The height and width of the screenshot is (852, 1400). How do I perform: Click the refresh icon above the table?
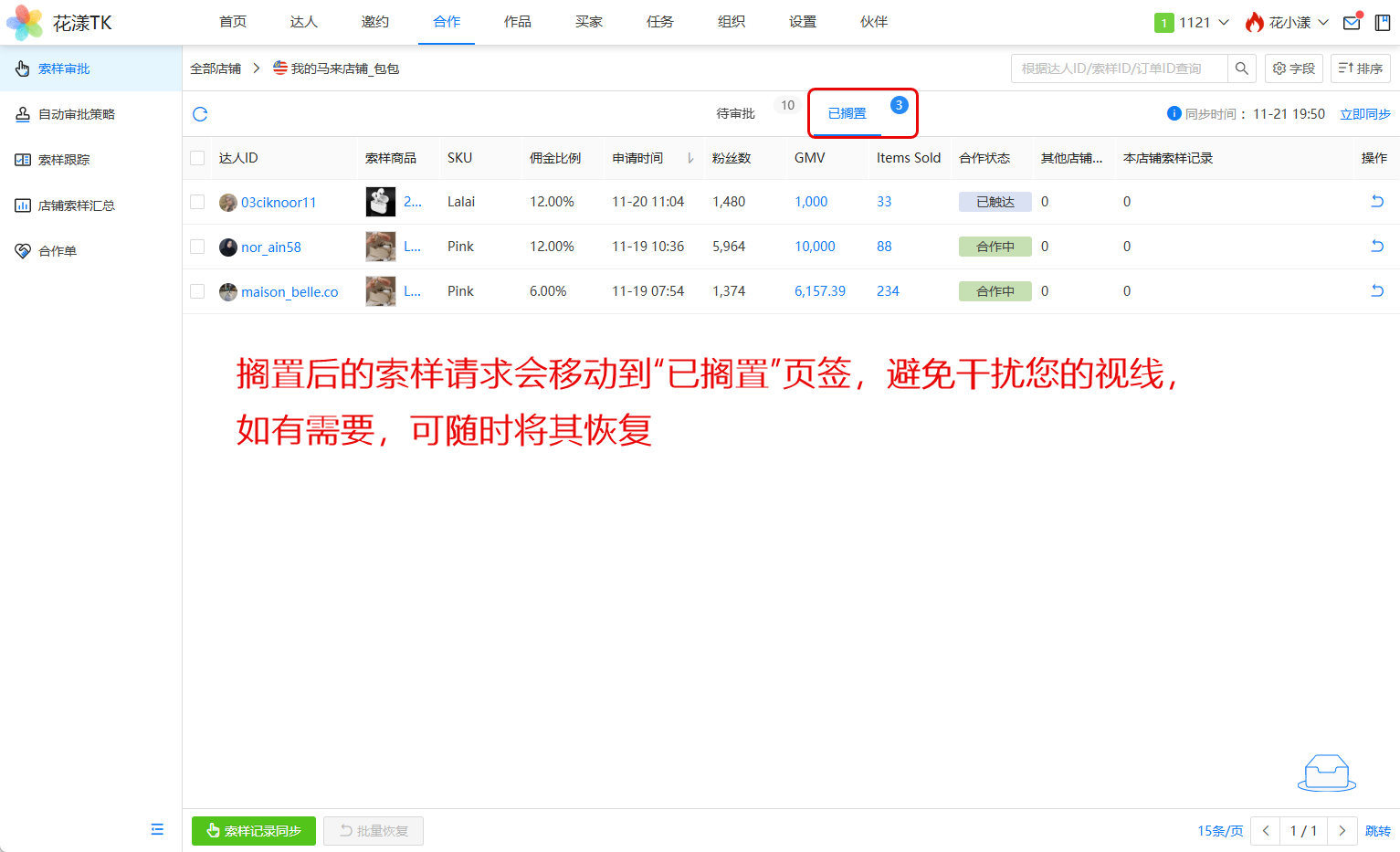pos(200,114)
